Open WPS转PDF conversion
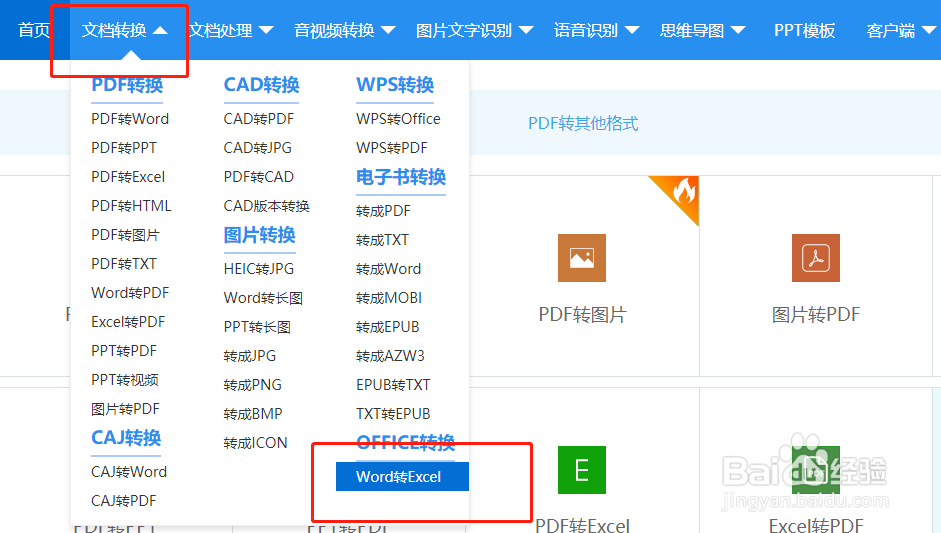 point(392,148)
